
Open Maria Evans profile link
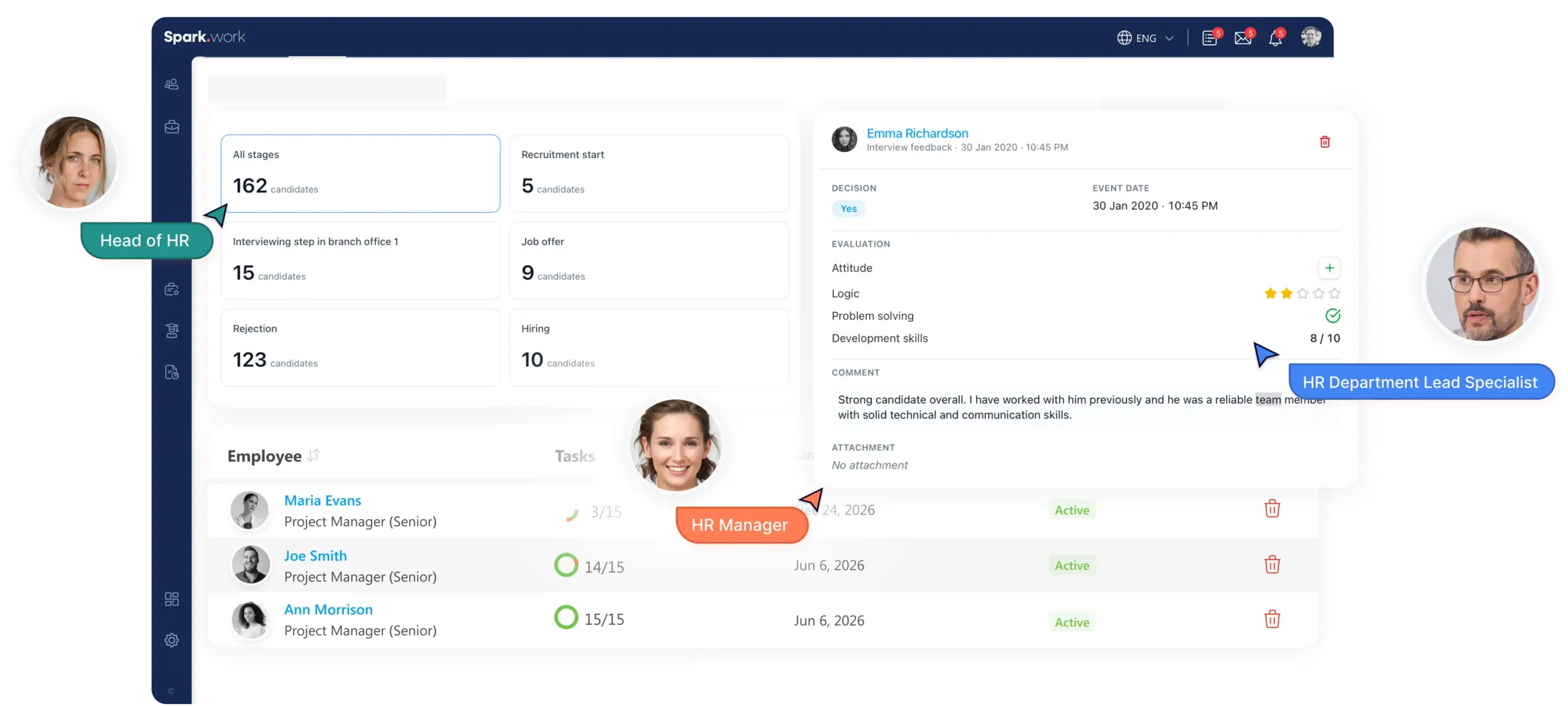(x=322, y=501)
